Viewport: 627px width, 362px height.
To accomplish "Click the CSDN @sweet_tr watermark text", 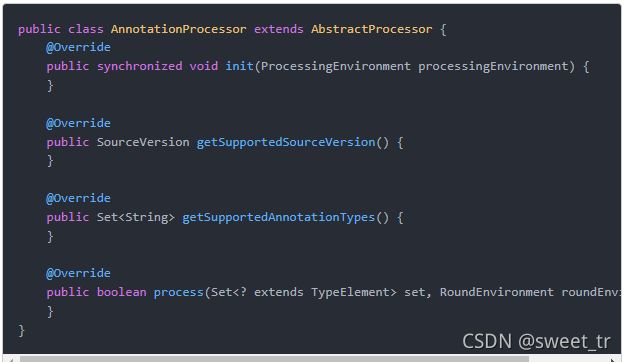I will 536,342.
